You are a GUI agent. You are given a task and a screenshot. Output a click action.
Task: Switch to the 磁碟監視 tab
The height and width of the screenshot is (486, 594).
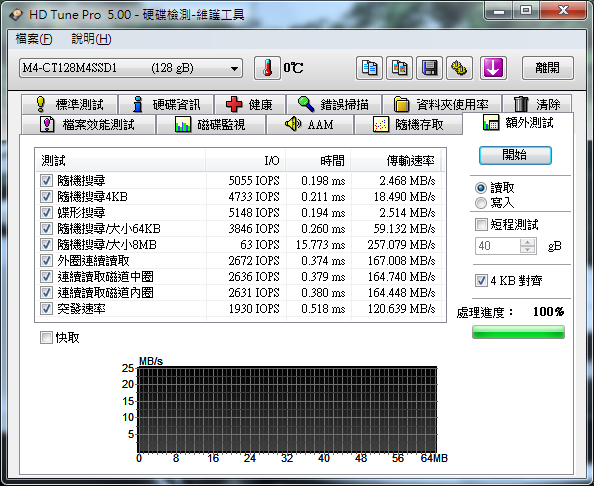pos(211,124)
